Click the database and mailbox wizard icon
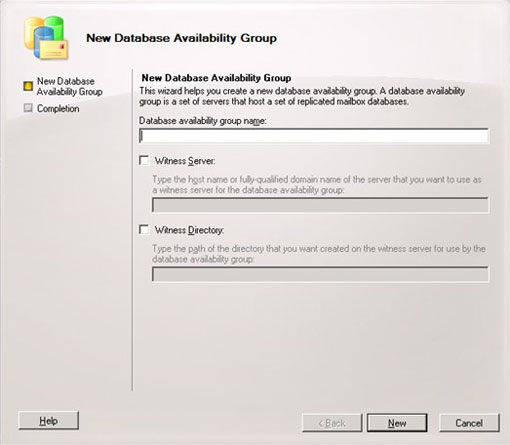Screen dimensions: 510x445 pyautogui.click(x=46, y=38)
